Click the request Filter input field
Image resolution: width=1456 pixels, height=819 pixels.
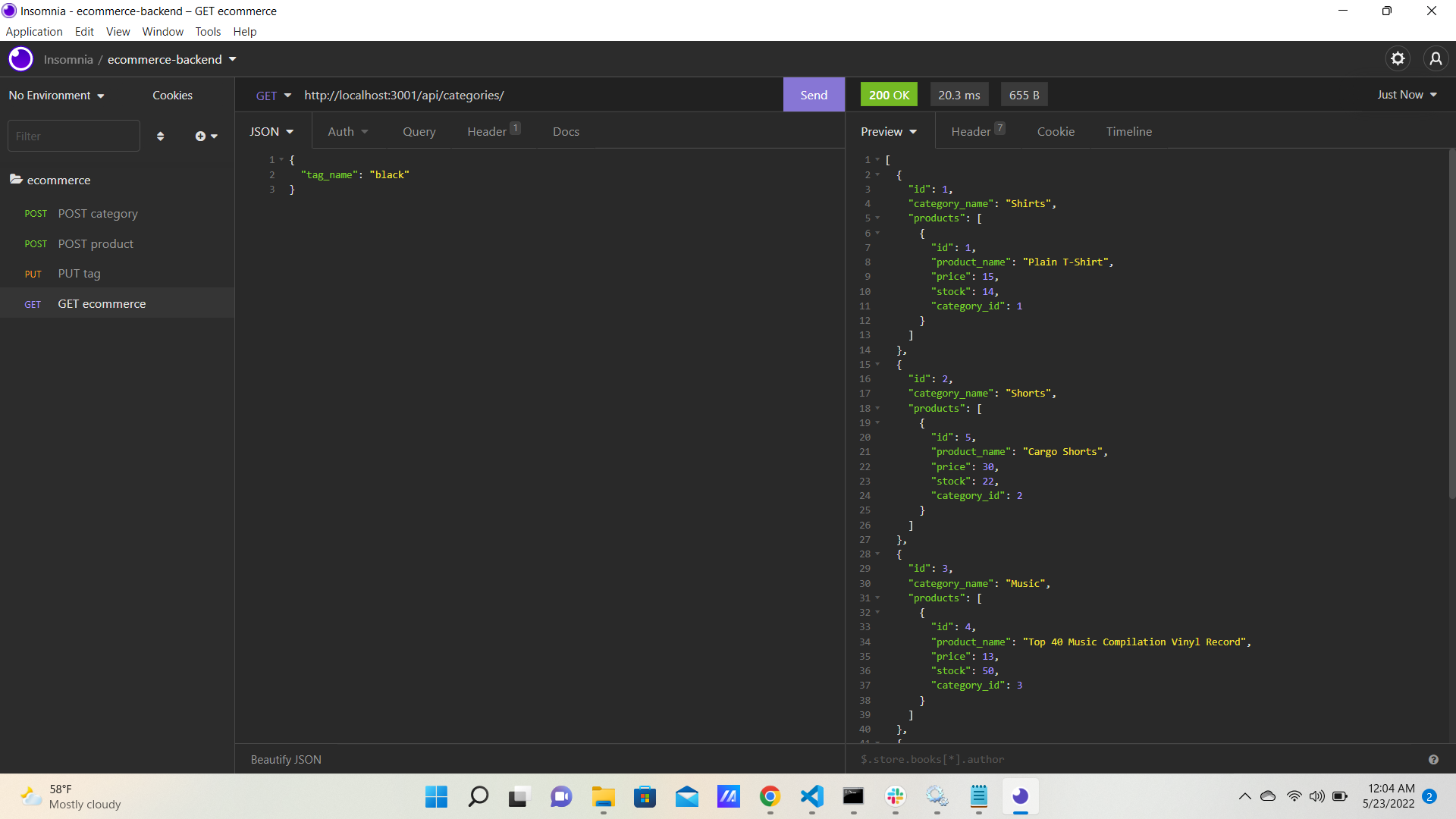pyautogui.click(x=74, y=136)
